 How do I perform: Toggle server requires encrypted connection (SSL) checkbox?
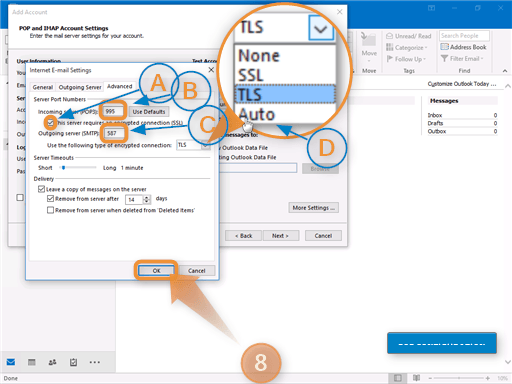pyautogui.click(x=50, y=123)
